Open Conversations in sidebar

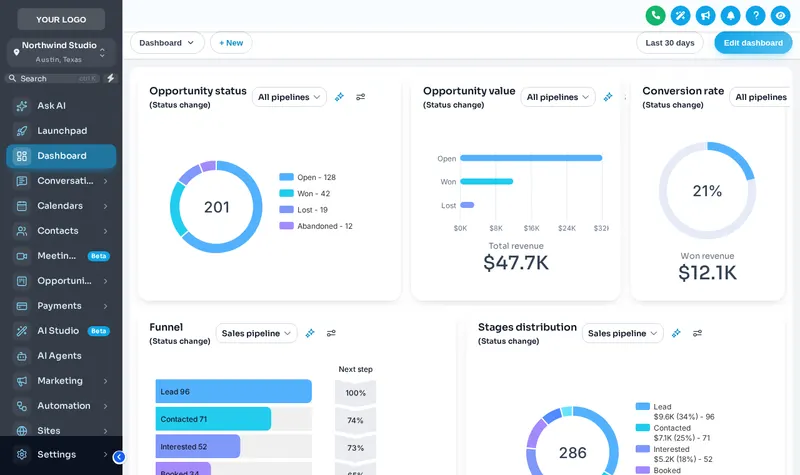tap(61, 181)
